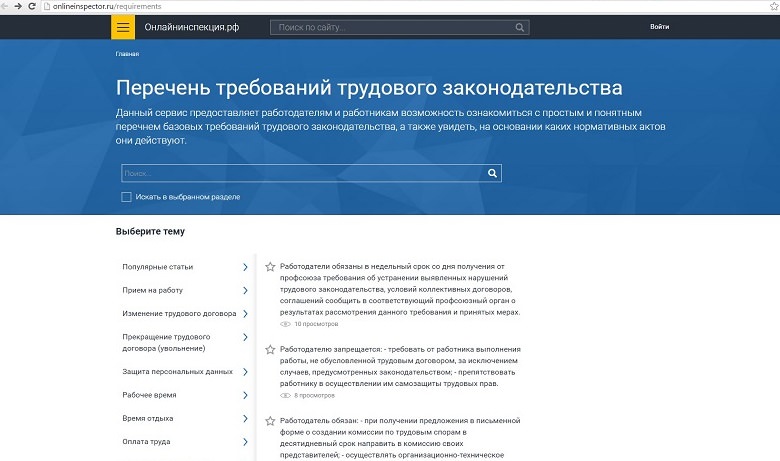
Task: Click the main search magnifier button
Action: coord(492,173)
